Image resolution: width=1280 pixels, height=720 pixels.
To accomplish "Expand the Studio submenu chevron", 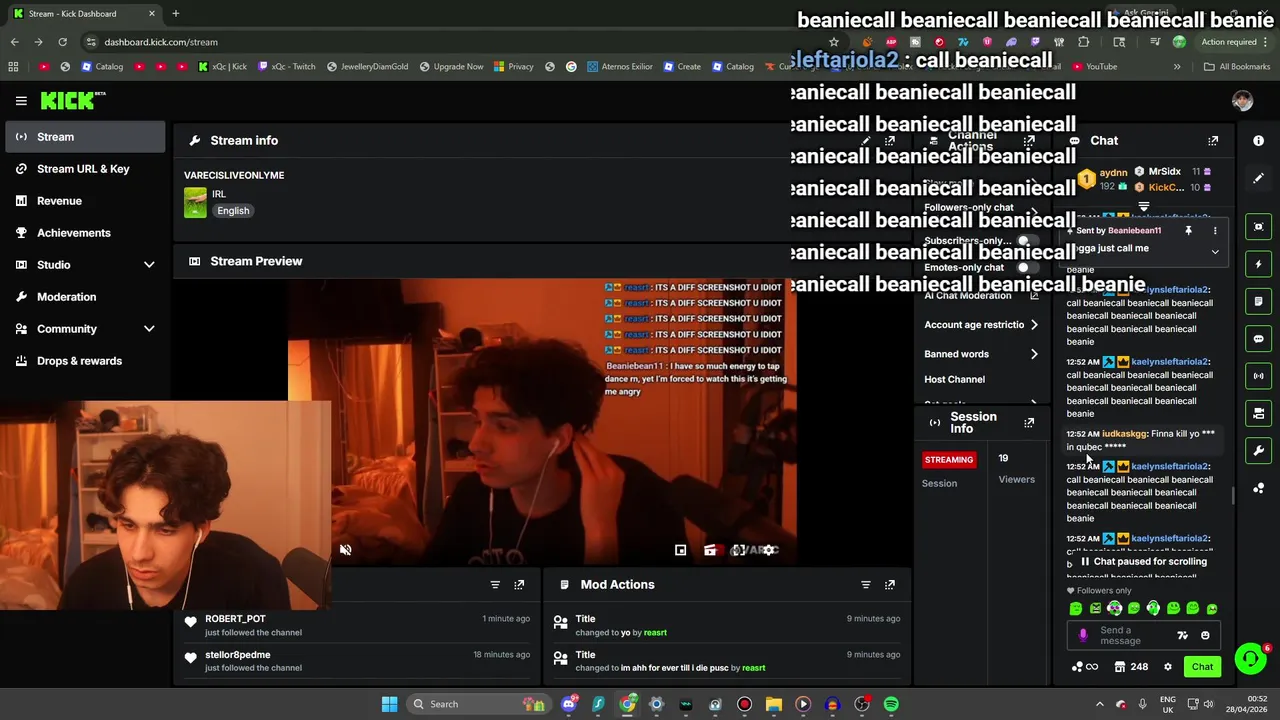I will coord(149,265).
